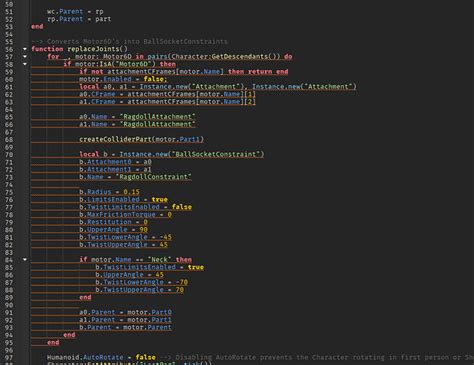Click line number 84 in the gutter
The height and width of the screenshot is (365, 474).
tap(9, 260)
